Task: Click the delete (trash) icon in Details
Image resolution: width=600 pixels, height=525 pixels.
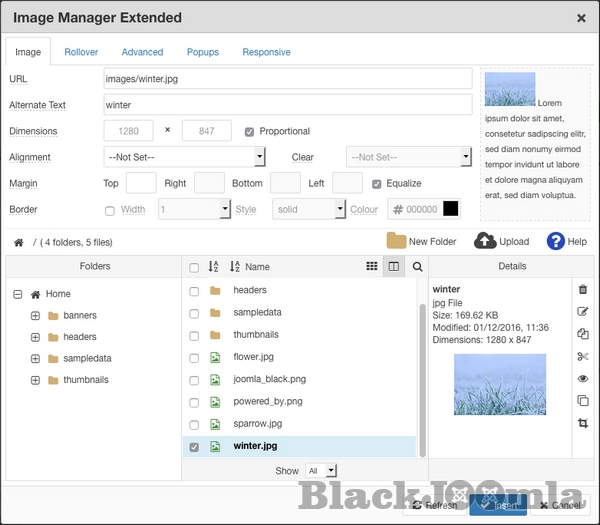Action: [x=583, y=289]
